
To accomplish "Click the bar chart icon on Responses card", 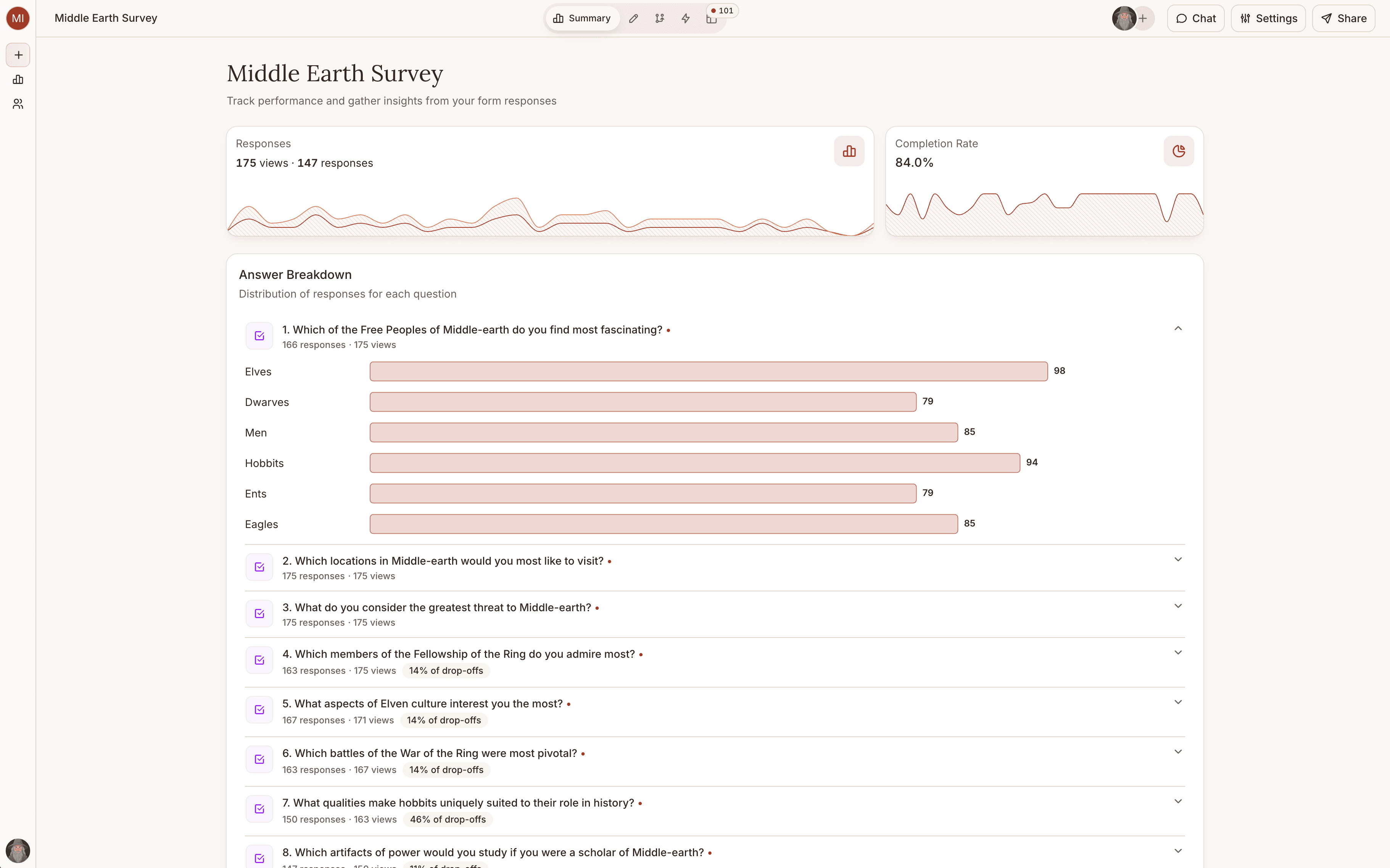I will 849,151.
